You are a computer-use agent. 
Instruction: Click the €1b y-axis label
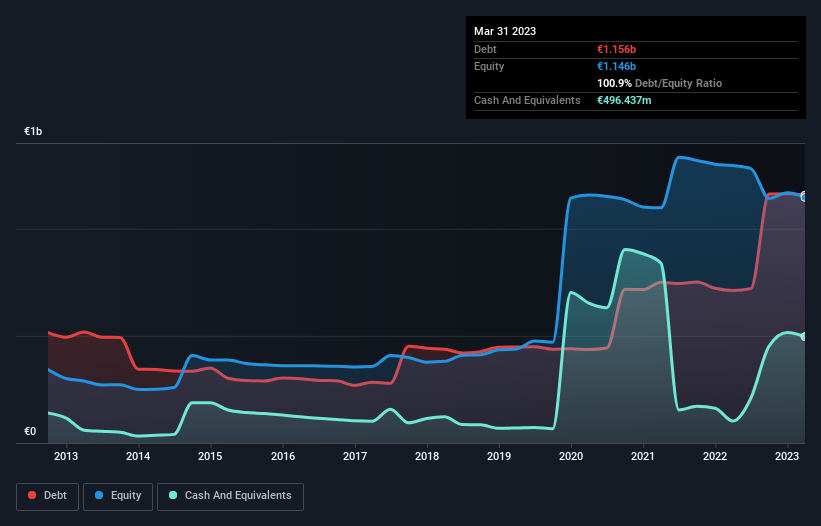(x=33, y=131)
